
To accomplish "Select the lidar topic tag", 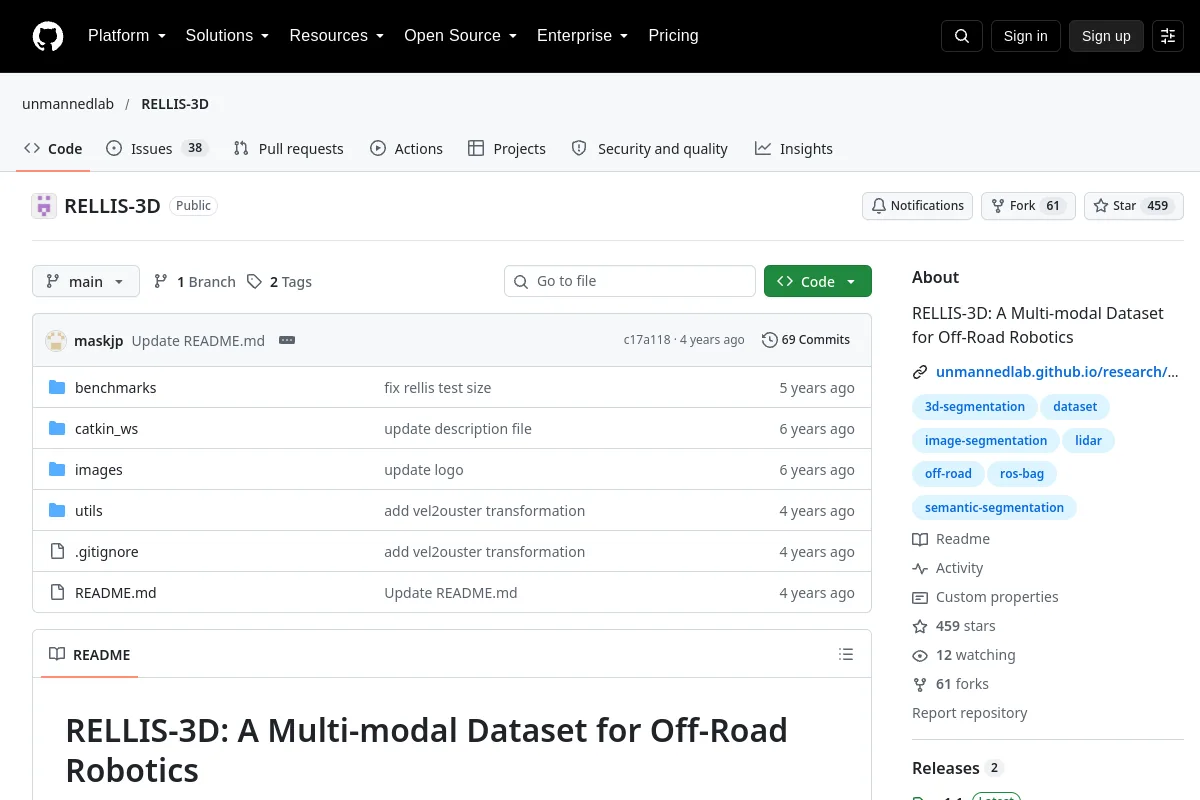I will click(x=1088, y=440).
